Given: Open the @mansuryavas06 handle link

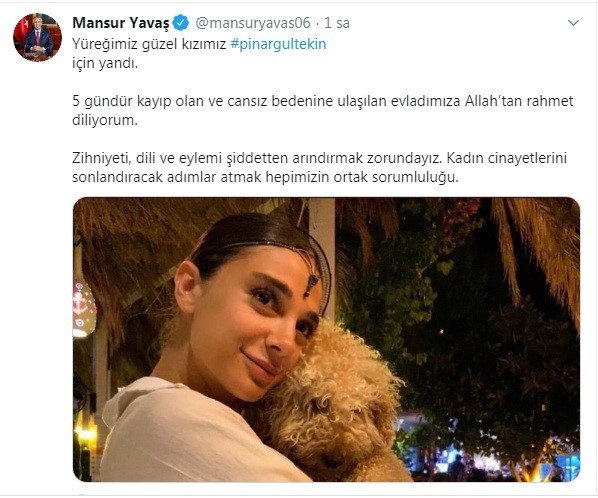Looking at the screenshot, I should click(253, 23).
